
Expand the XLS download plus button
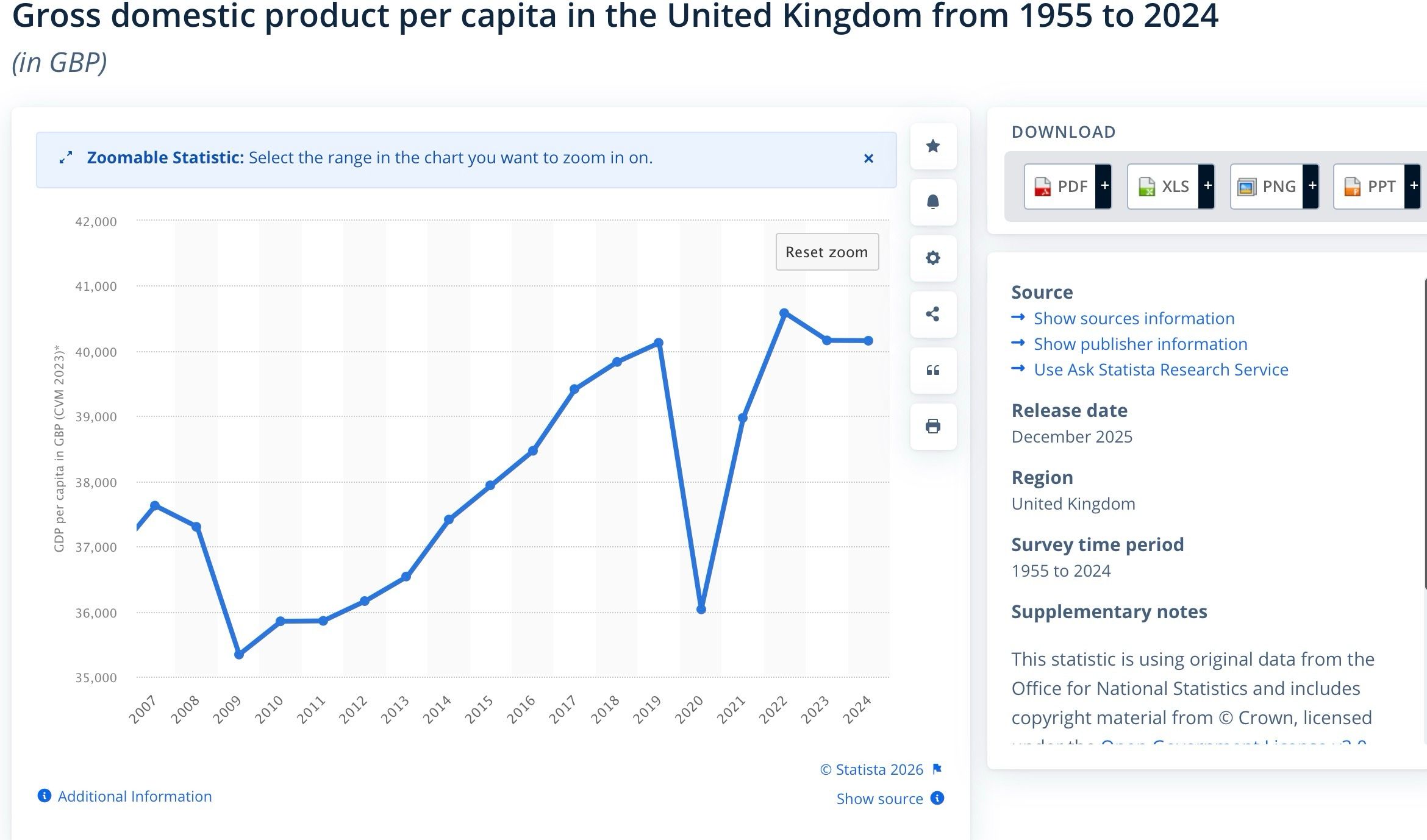(x=1207, y=186)
